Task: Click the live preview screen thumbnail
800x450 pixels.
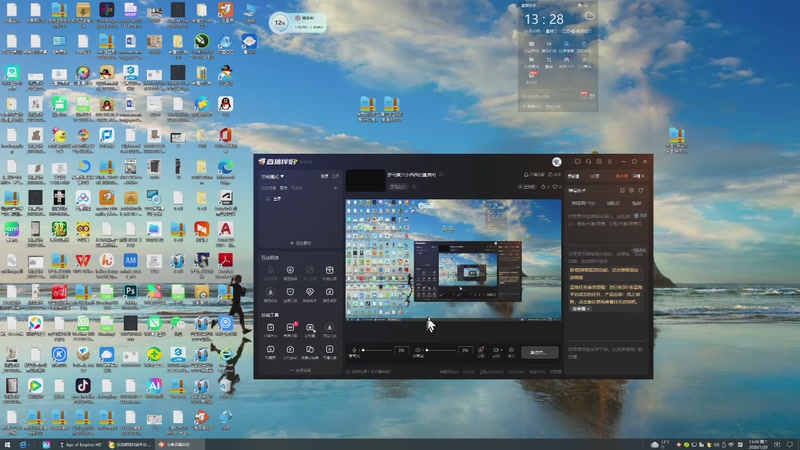Action: click(x=453, y=260)
